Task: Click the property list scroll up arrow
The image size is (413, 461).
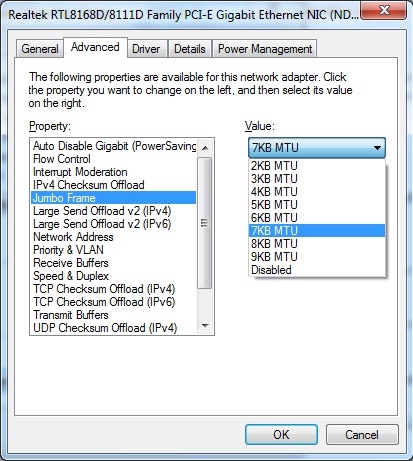Action: 205,148
